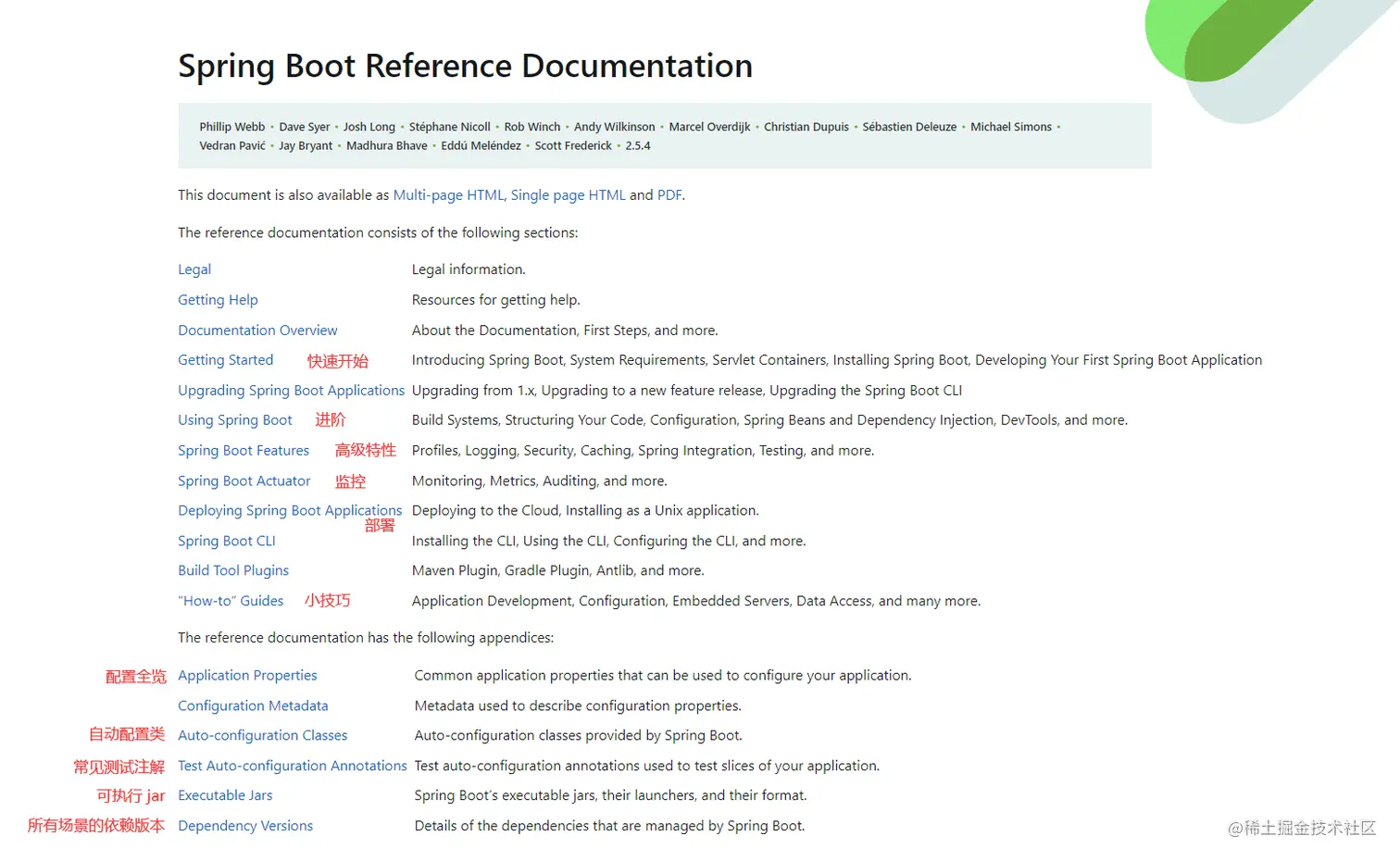Click 'Installing the CLI, Using the CLI' description
The height and width of the screenshot is (861, 1400).
(609, 542)
